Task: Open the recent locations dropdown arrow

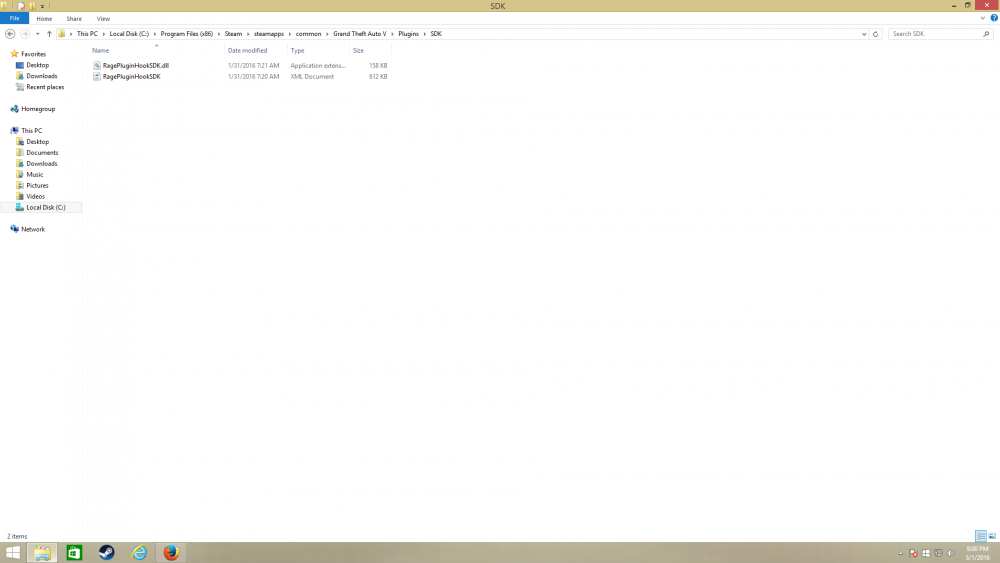Action: pos(38,34)
